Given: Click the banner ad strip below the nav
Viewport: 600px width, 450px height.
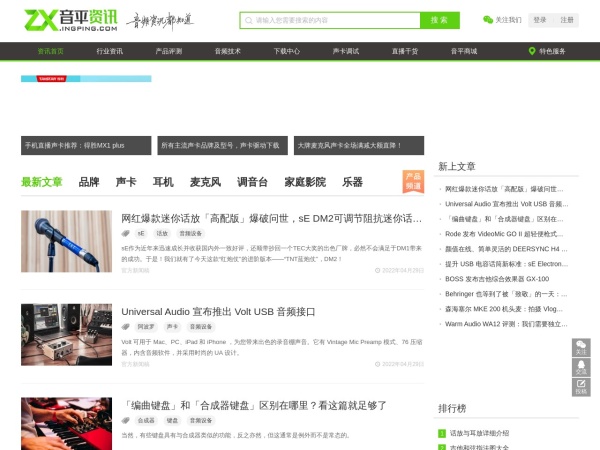Looking at the screenshot, I should (86, 79).
